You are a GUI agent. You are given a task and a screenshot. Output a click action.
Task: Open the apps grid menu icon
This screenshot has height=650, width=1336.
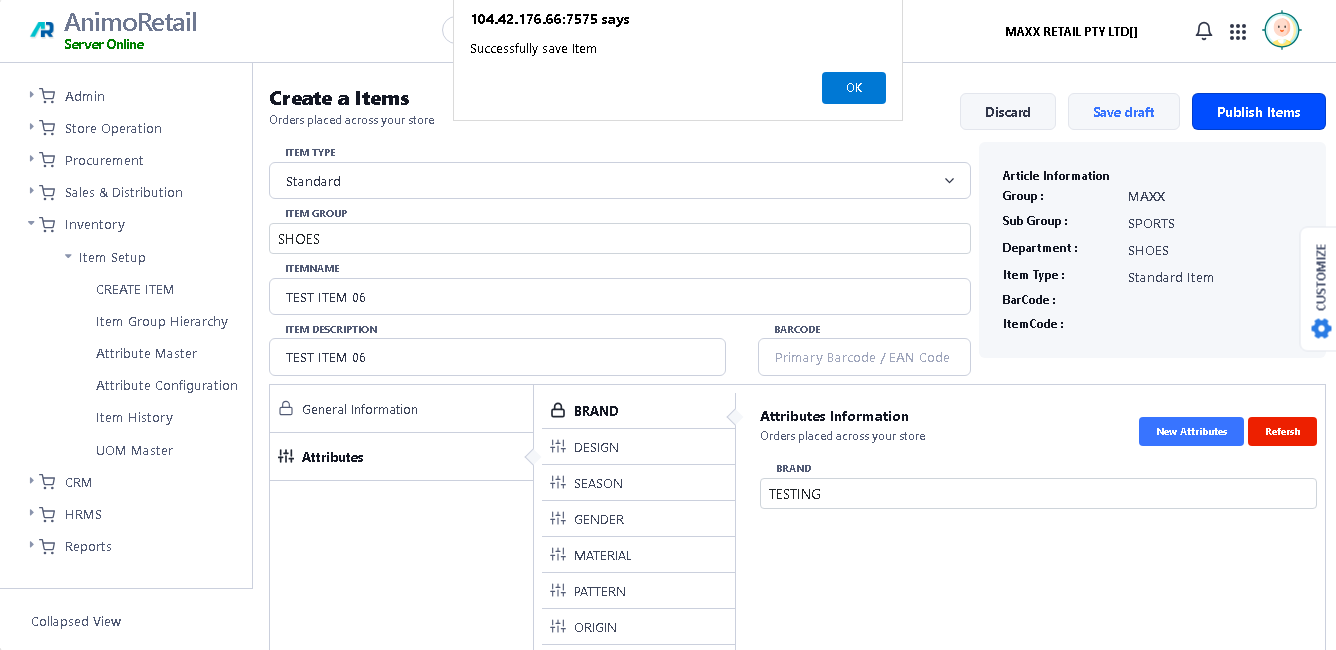point(1238,31)
